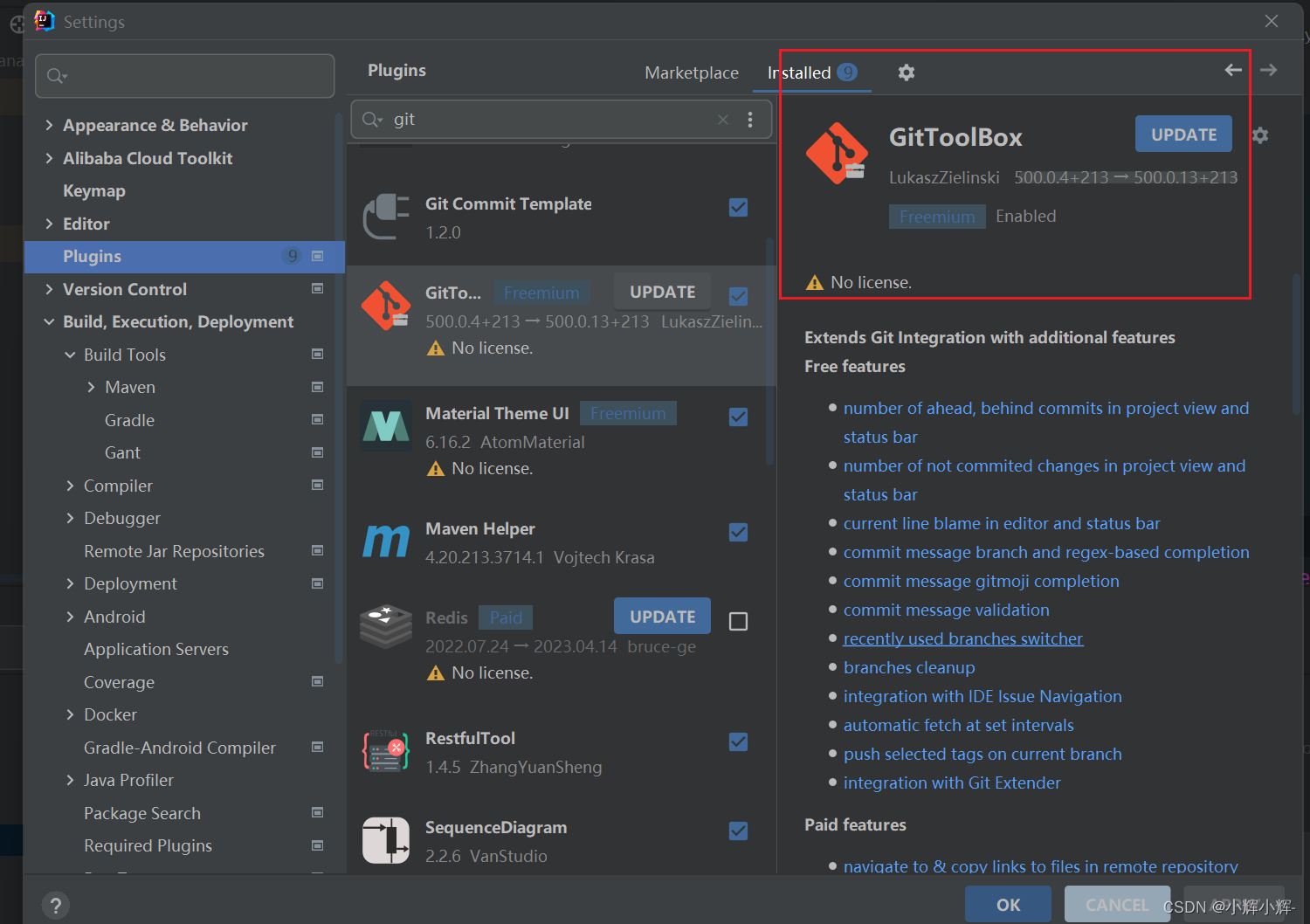Click project-level icon beside Package Search
This screenshot has width=1310, height=924.
point(318,812)
